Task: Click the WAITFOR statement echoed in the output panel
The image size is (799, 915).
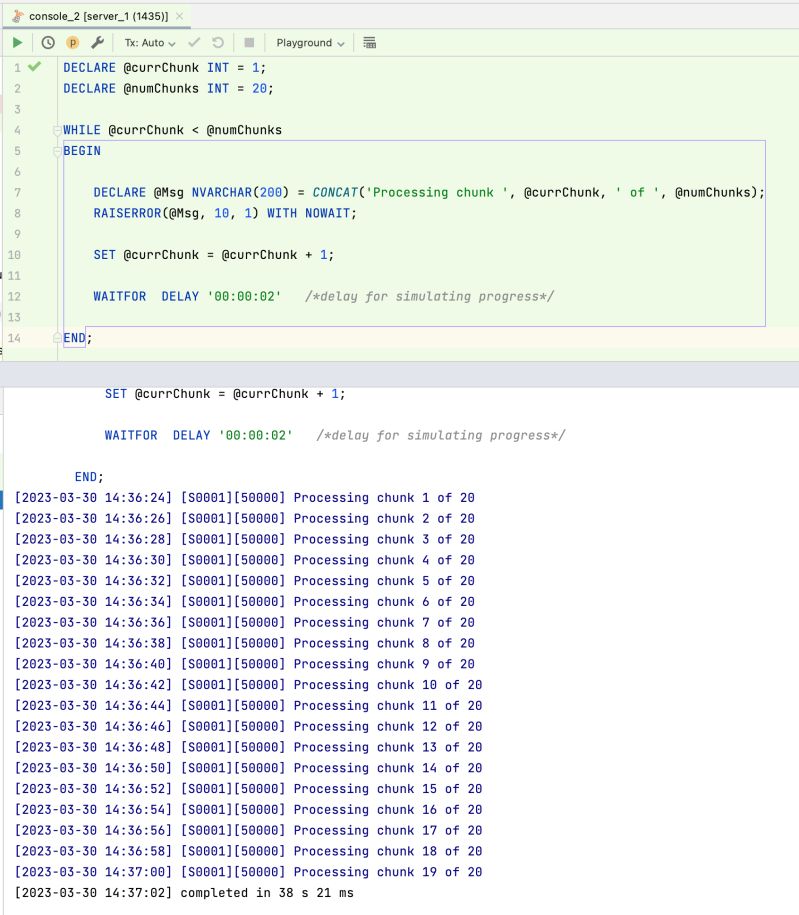Action: [334, 435]
